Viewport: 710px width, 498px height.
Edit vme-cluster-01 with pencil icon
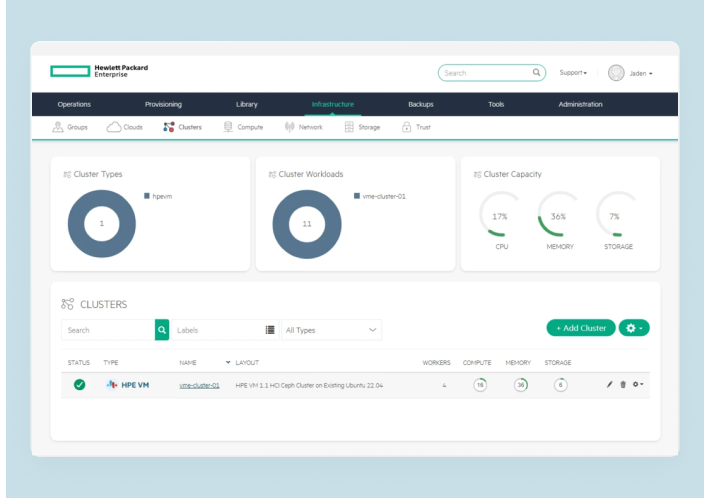pyautogui.click(x=609, y=384)
